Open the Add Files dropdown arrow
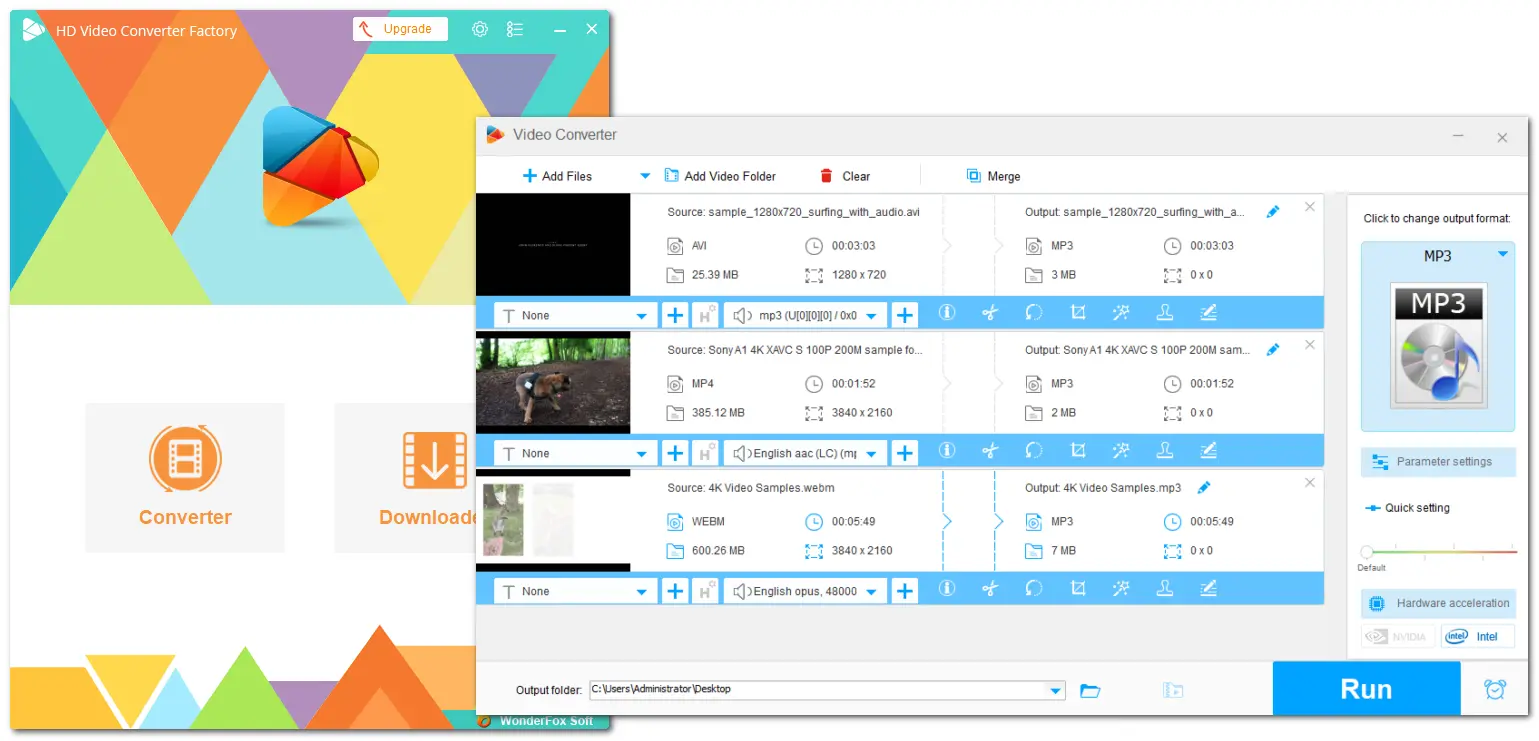The height and width of the screenshot is (741, 1539). click(645, 176)
